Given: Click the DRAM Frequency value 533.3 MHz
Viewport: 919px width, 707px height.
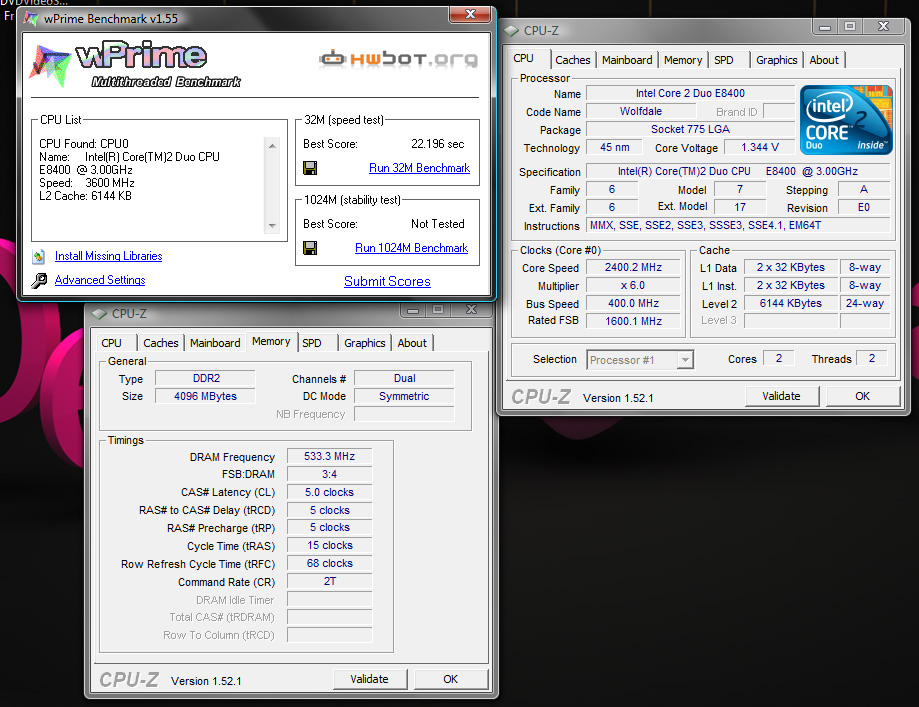Looking at the screenshot, I should pos(329,456).
